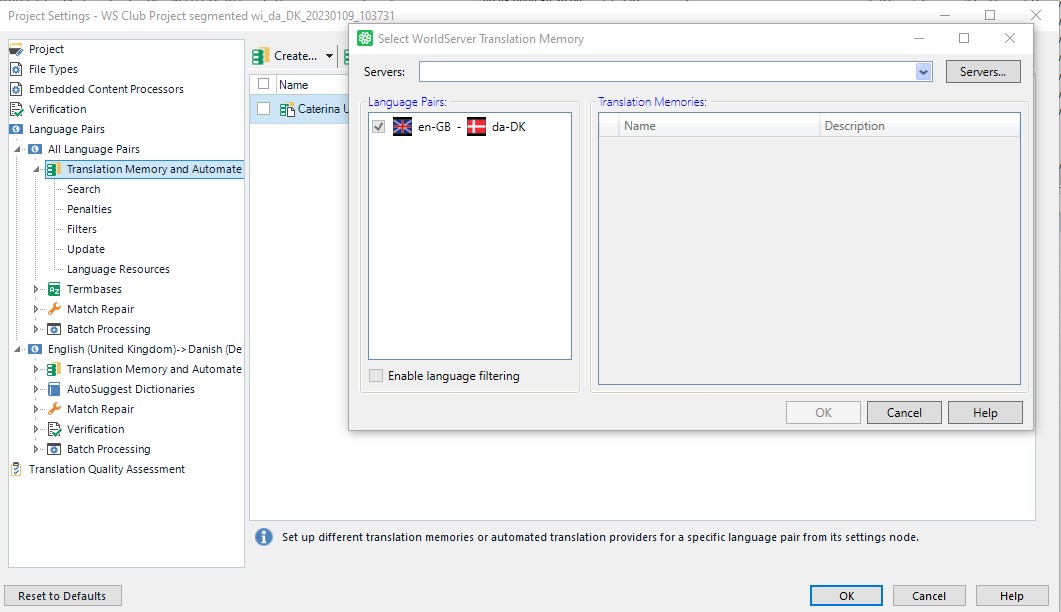Click the blue info icon
1061x612 pixels.
264,537
